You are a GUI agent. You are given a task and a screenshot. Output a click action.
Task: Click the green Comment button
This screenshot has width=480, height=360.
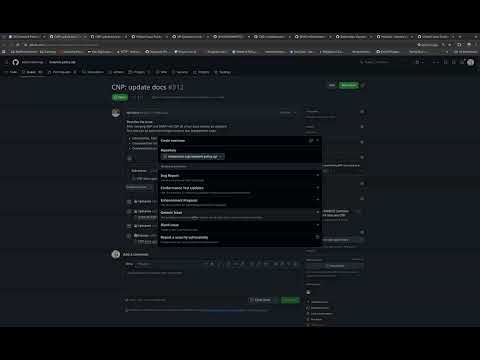pyautogui.click(x=290, y=300)
